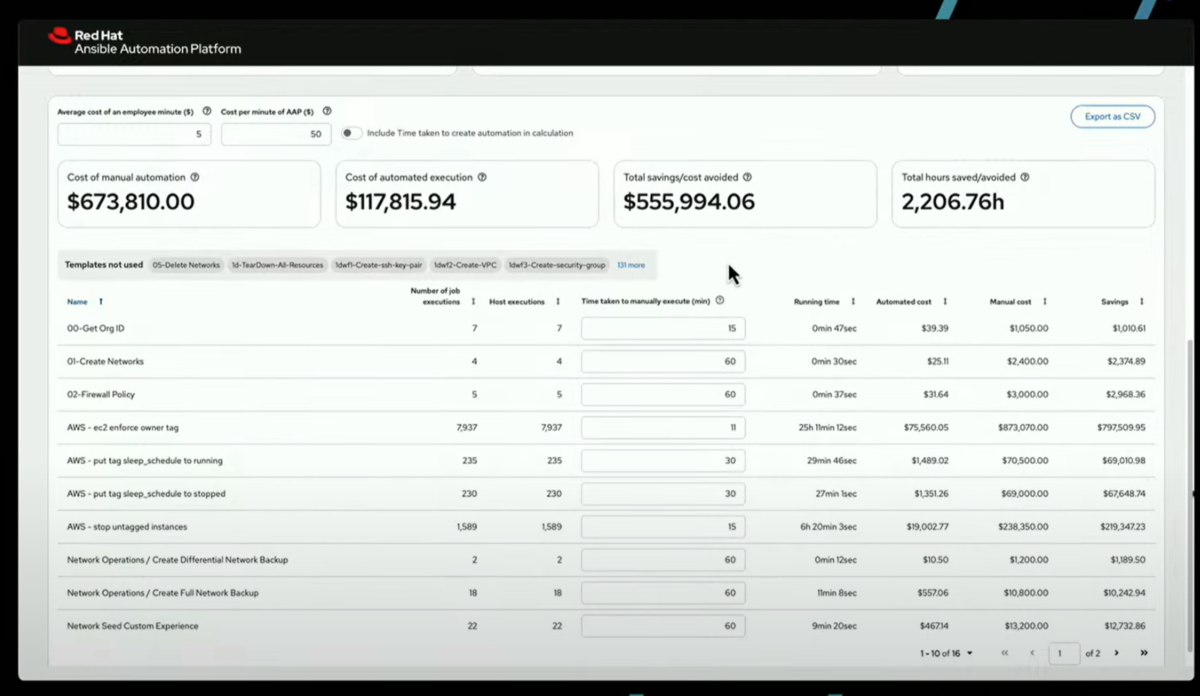Image resolution: width=1200 pixels, height=696 pixels.
Task: Sort by Host executions column
Action: coord(558,301)
